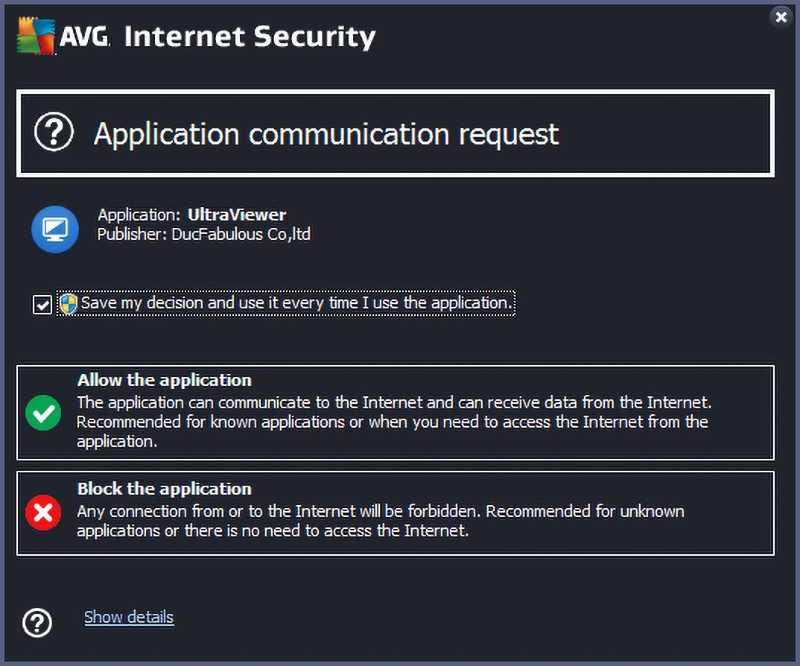This screenshot has width=800, height=666.
Task: Click the DucFabulous Co,ltd publisher text
Action: 241,234
